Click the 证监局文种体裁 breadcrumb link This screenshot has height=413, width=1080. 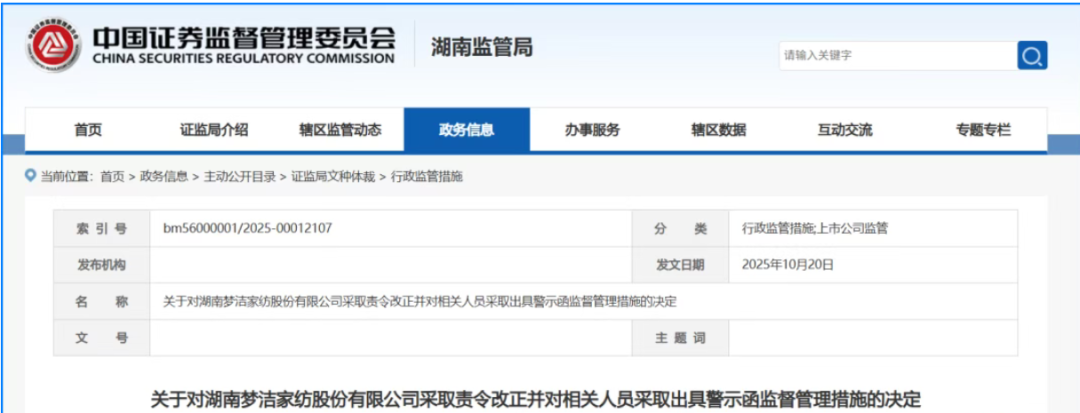coord(333,177)
